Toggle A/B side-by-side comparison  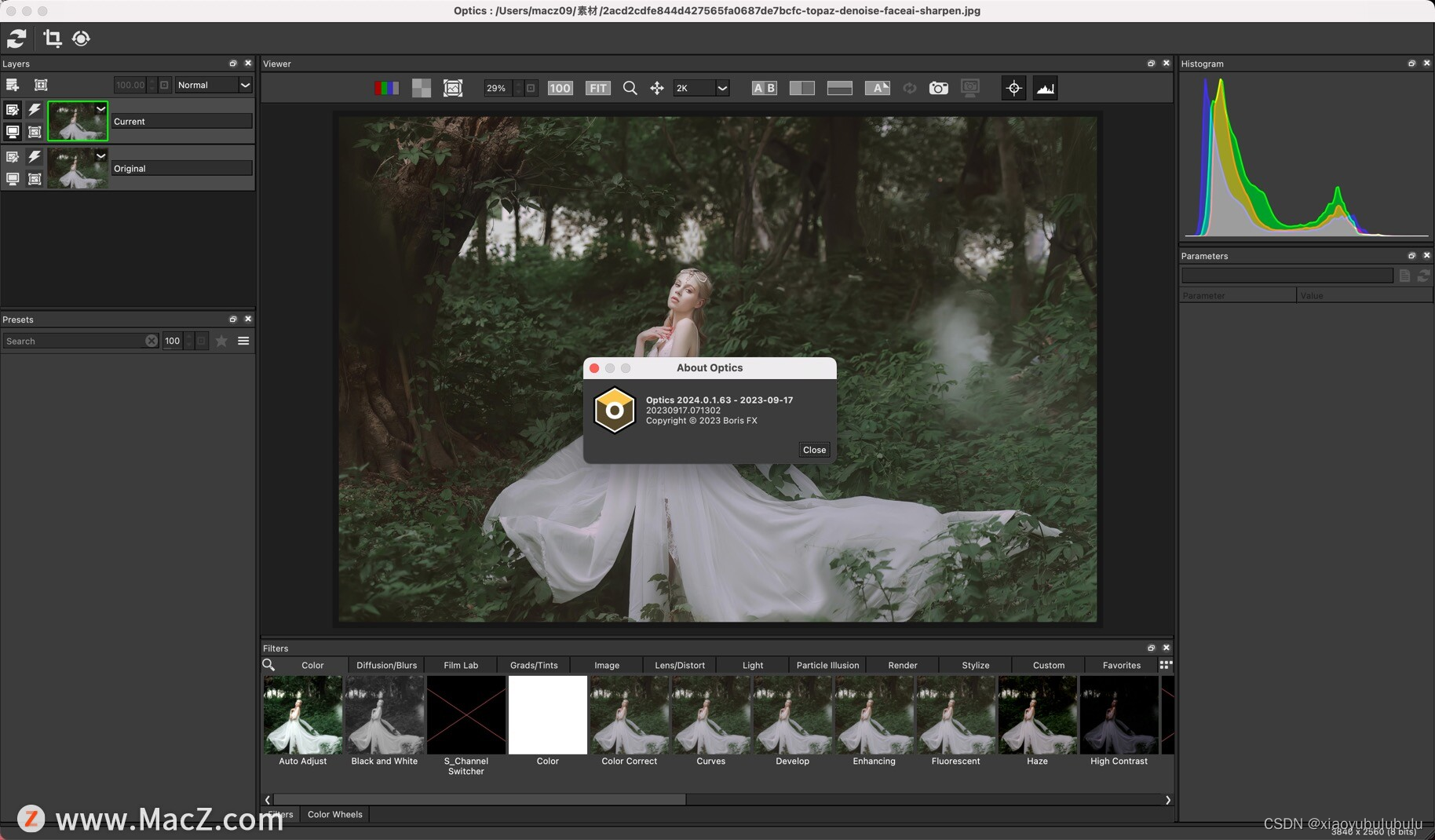coord(764,88)
